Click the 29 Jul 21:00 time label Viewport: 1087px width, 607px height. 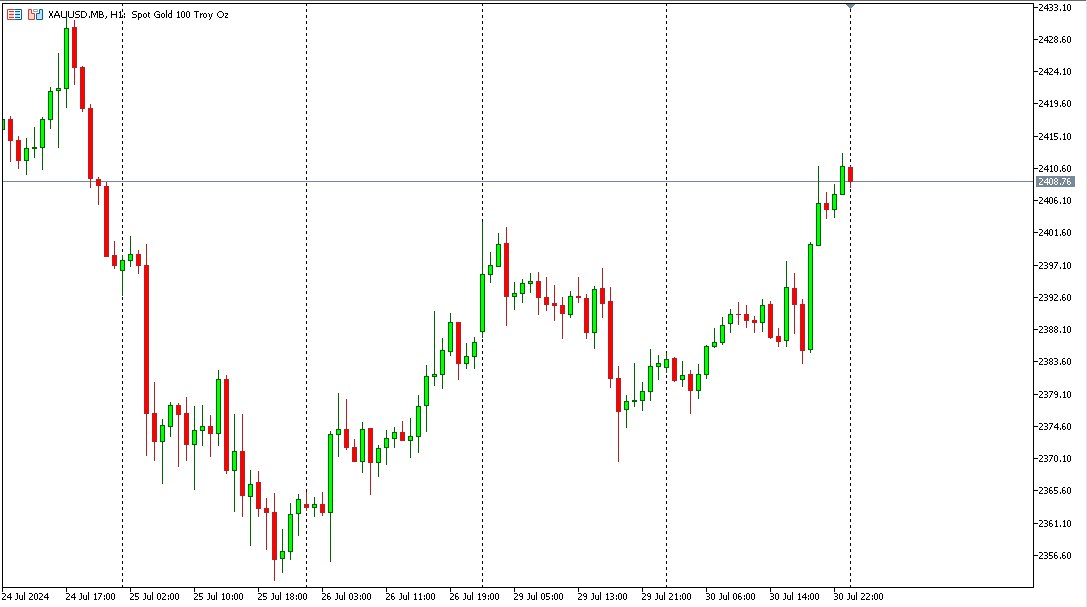666,597
